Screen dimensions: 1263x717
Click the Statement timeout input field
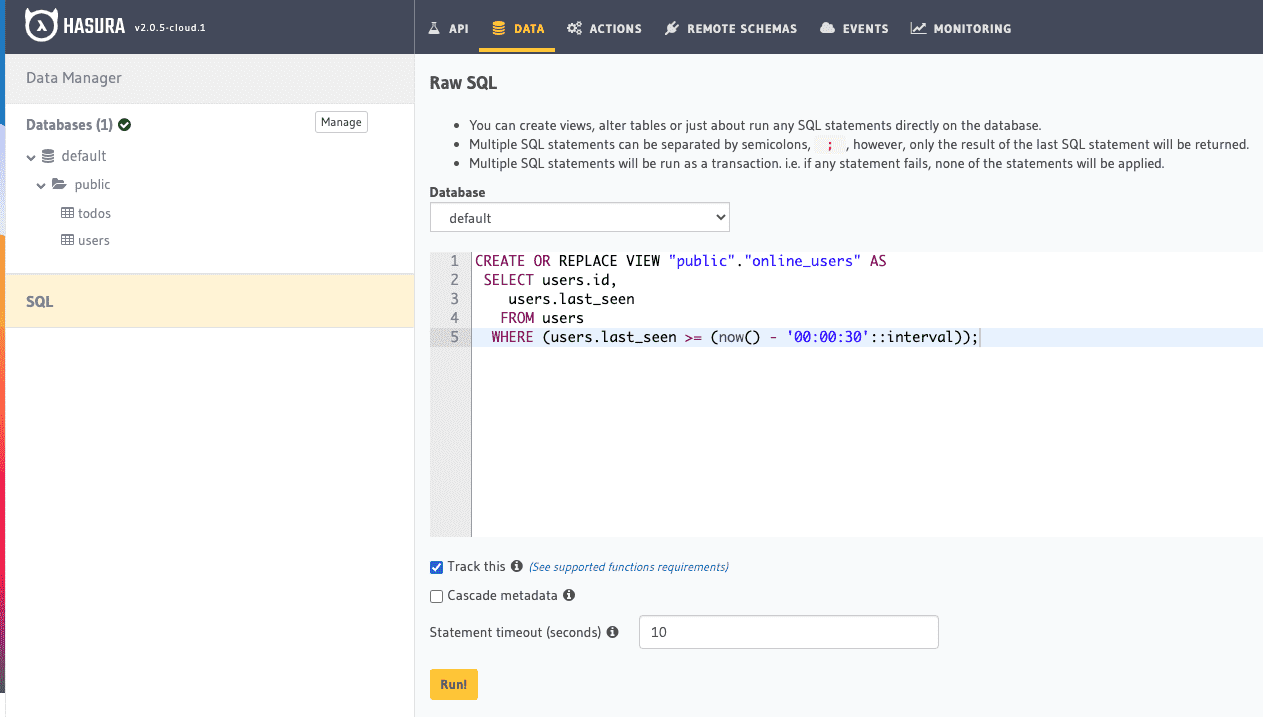point(789,632)
